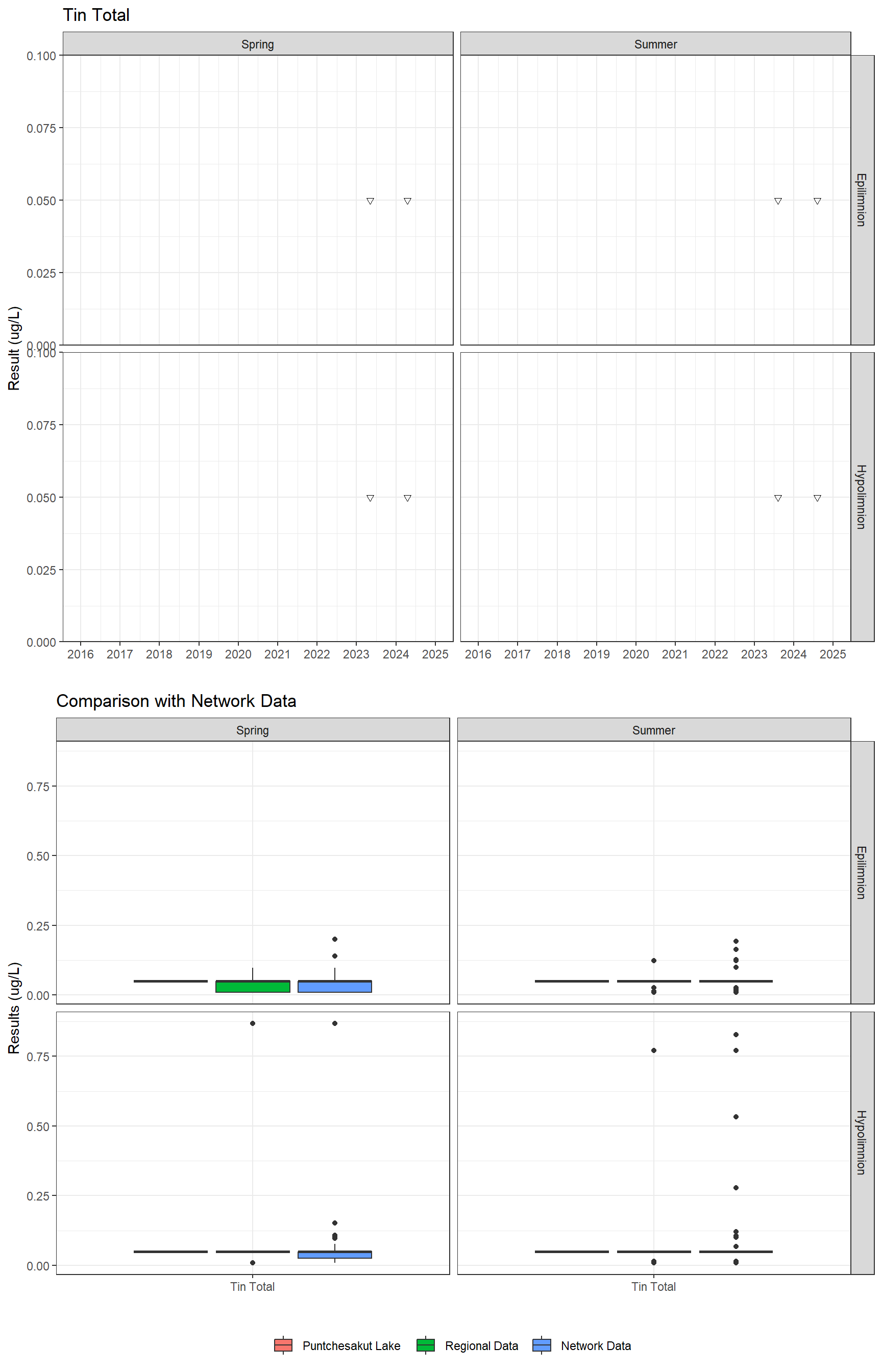
Task: Click the Regional outlier near 0.12 Summer Epilimnion
Action: [653, 960]
